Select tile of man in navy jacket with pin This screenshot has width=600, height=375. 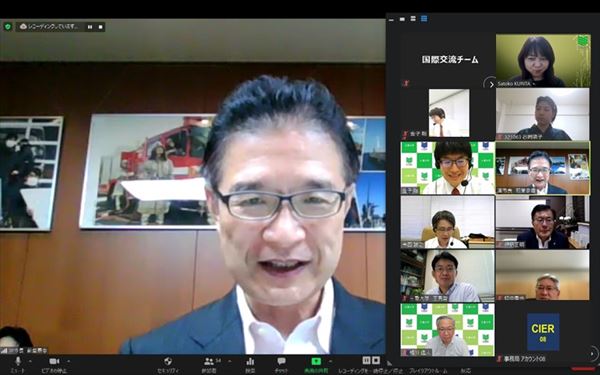[543, 222]
